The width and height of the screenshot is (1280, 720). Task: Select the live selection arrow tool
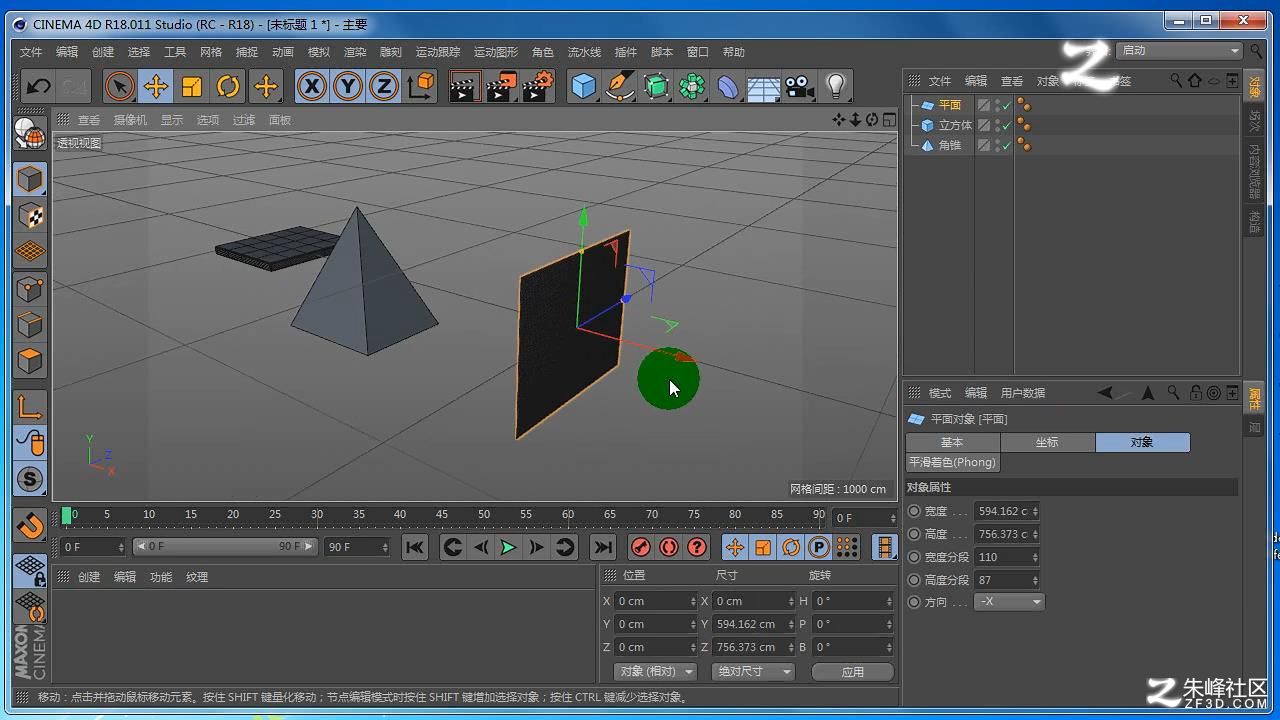coord(119,87)
